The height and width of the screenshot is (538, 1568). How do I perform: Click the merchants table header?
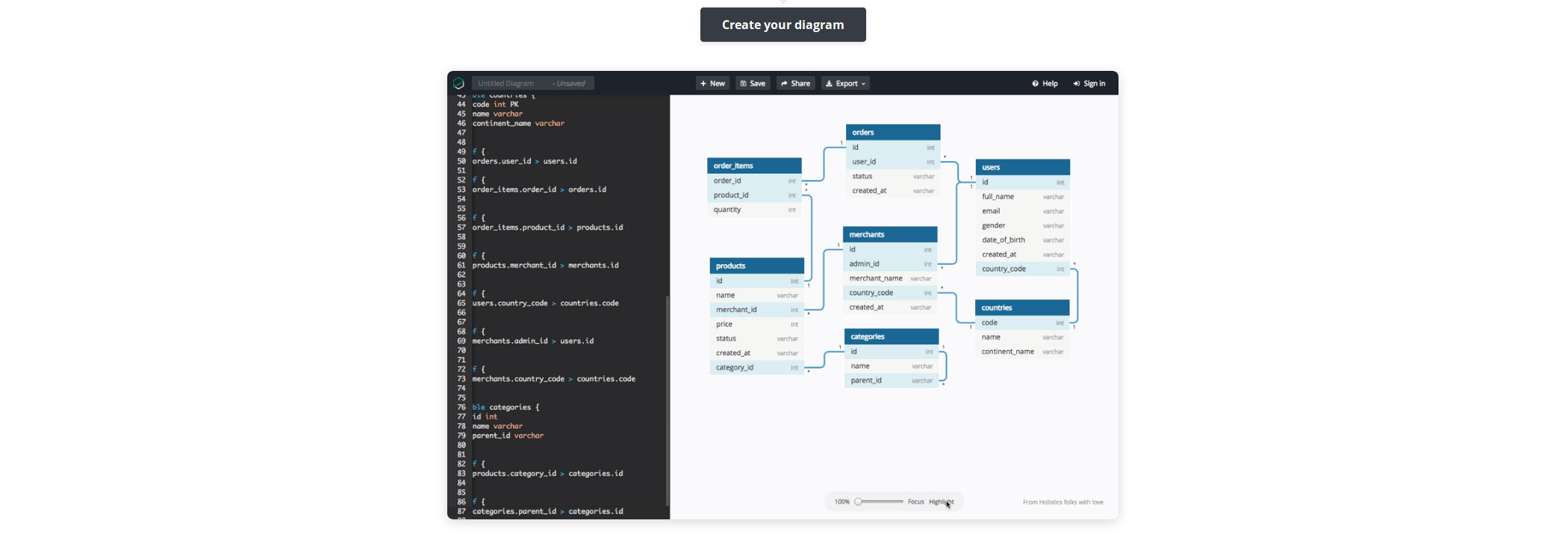point(889,234)
